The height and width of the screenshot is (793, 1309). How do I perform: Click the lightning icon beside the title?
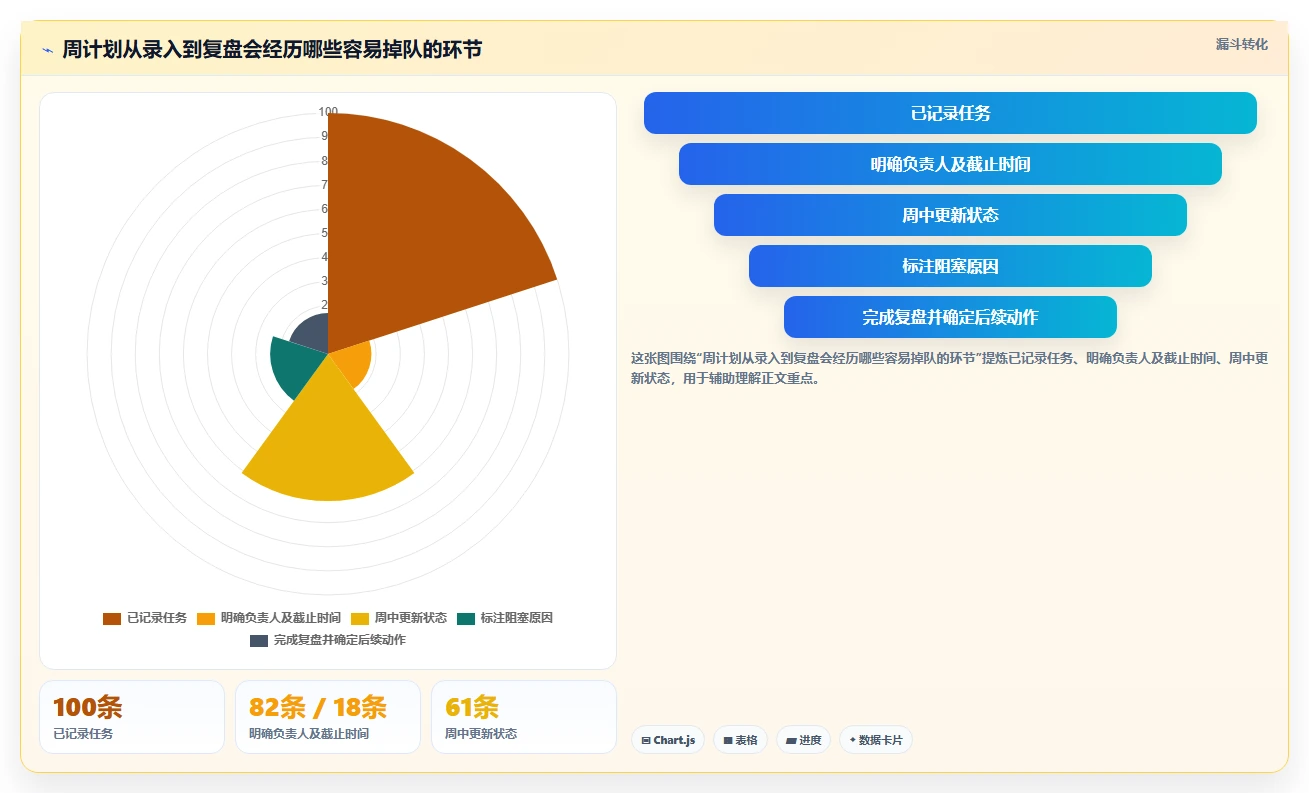(x=48, y=50)
